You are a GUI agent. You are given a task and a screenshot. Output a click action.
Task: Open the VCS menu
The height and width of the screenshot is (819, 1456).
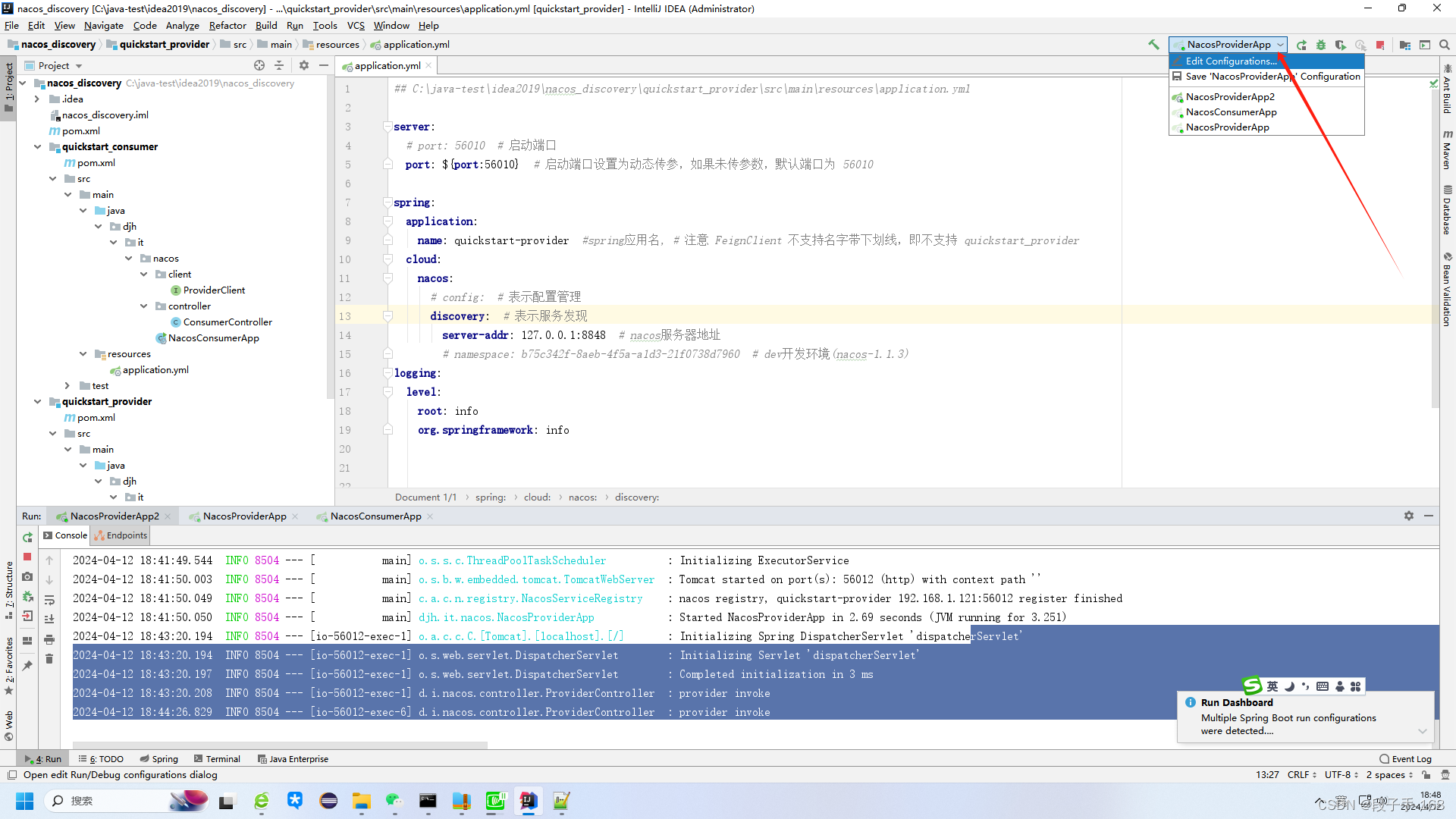coord(356,25)
